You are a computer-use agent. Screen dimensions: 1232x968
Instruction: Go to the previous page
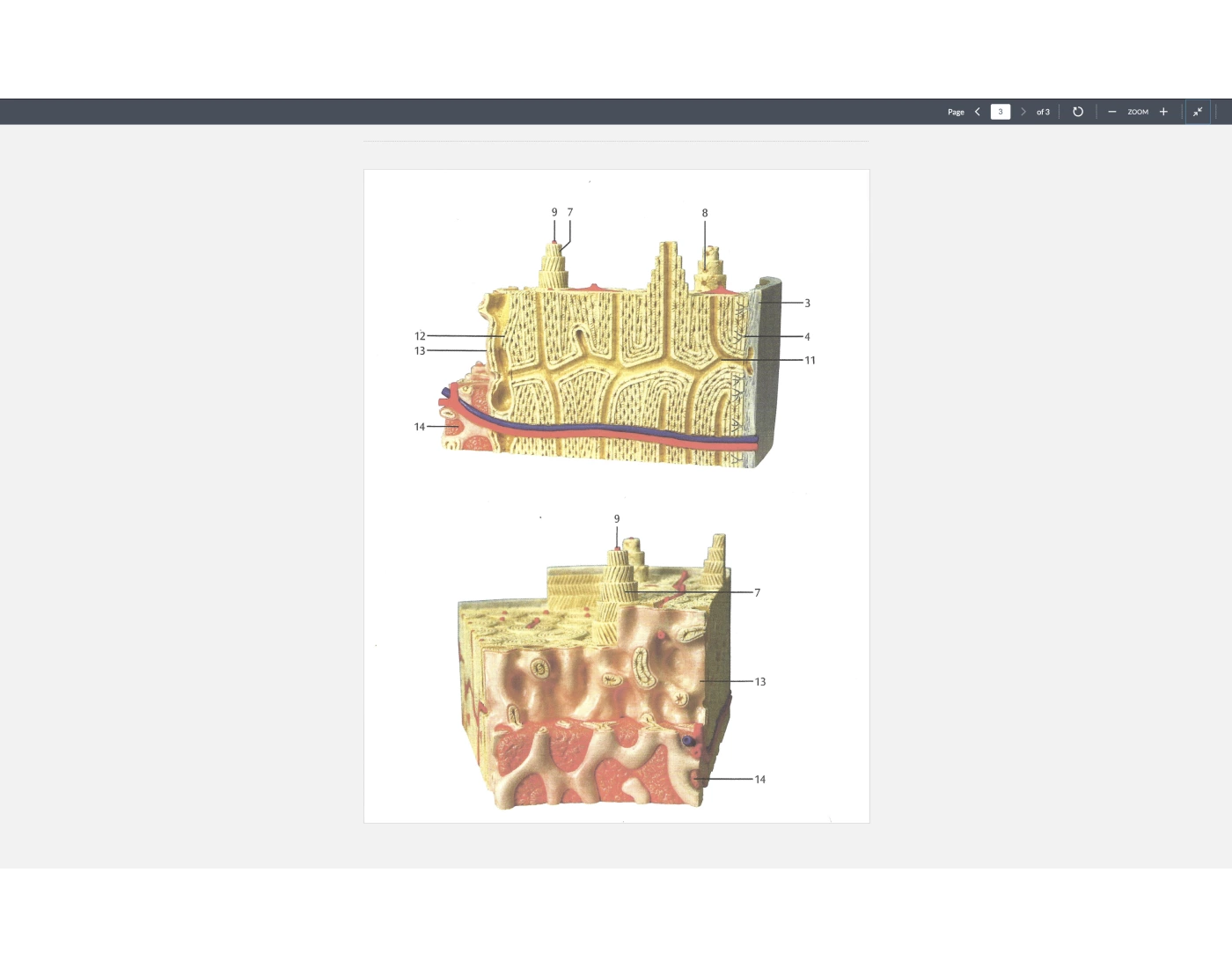pyautogui.click(x=978, y=112)
